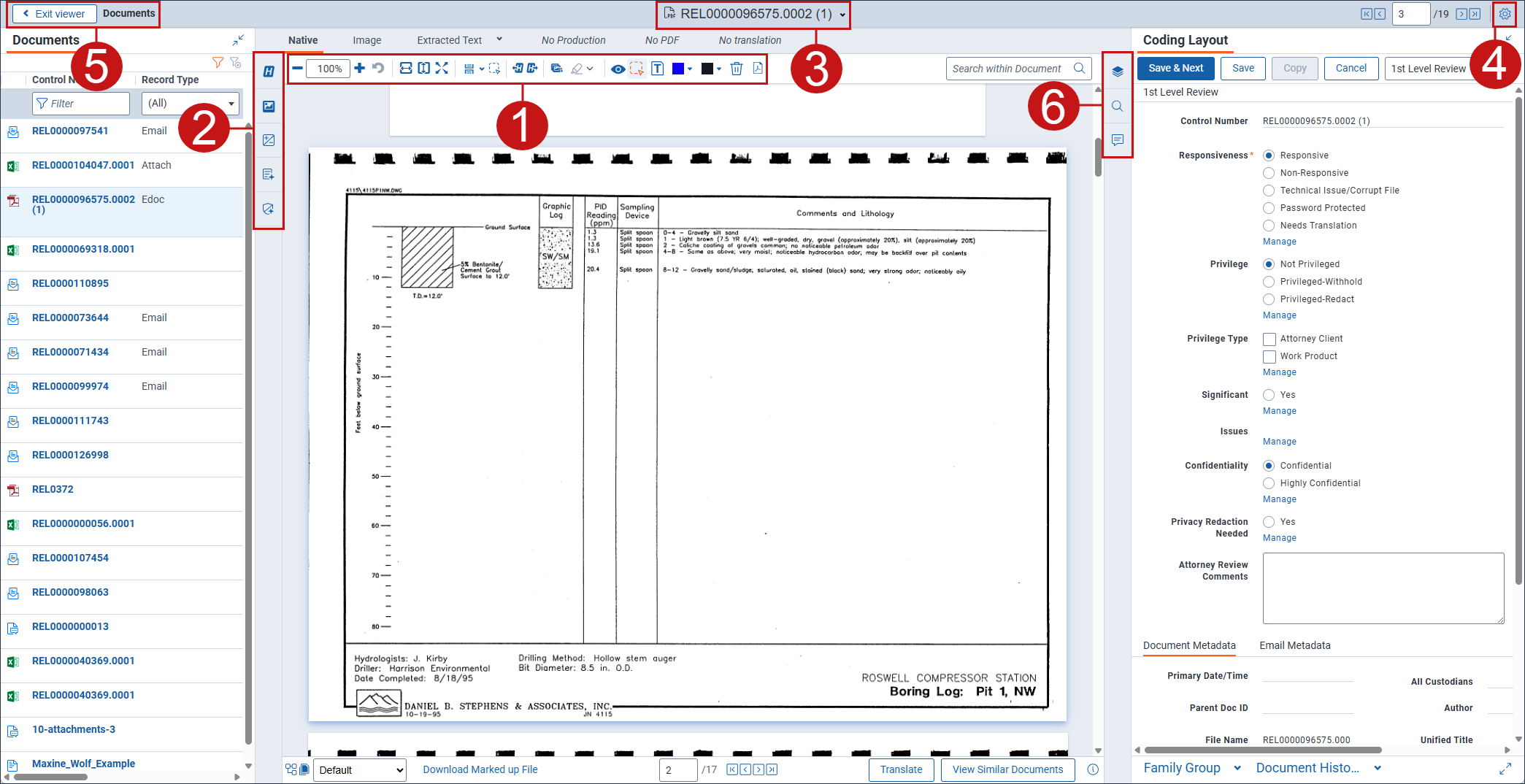The height and width of the screenshot is (784, 1525).
Task: Select Privileged-Redact radio button
Action: 1269,299
